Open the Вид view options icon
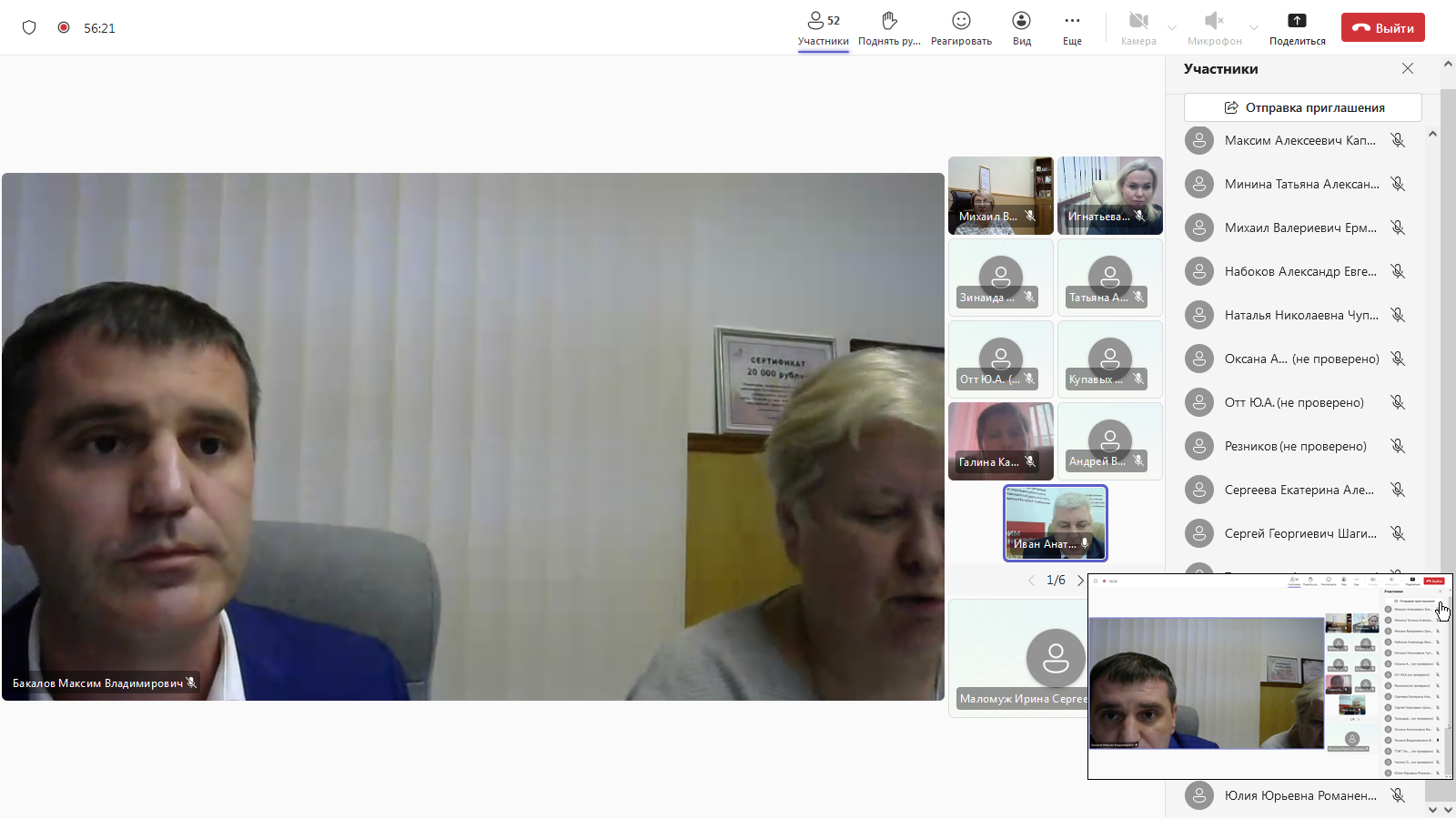 pyautogui.click(x=1022, y=21)
